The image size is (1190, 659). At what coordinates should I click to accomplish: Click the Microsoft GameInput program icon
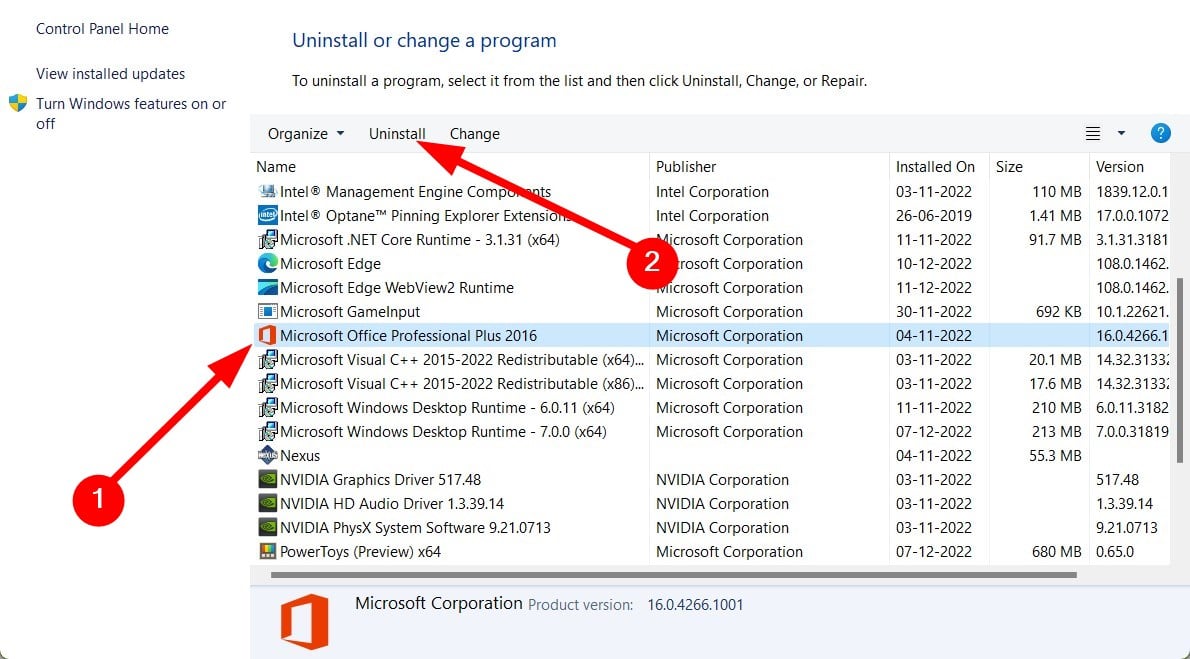point(267,311)
